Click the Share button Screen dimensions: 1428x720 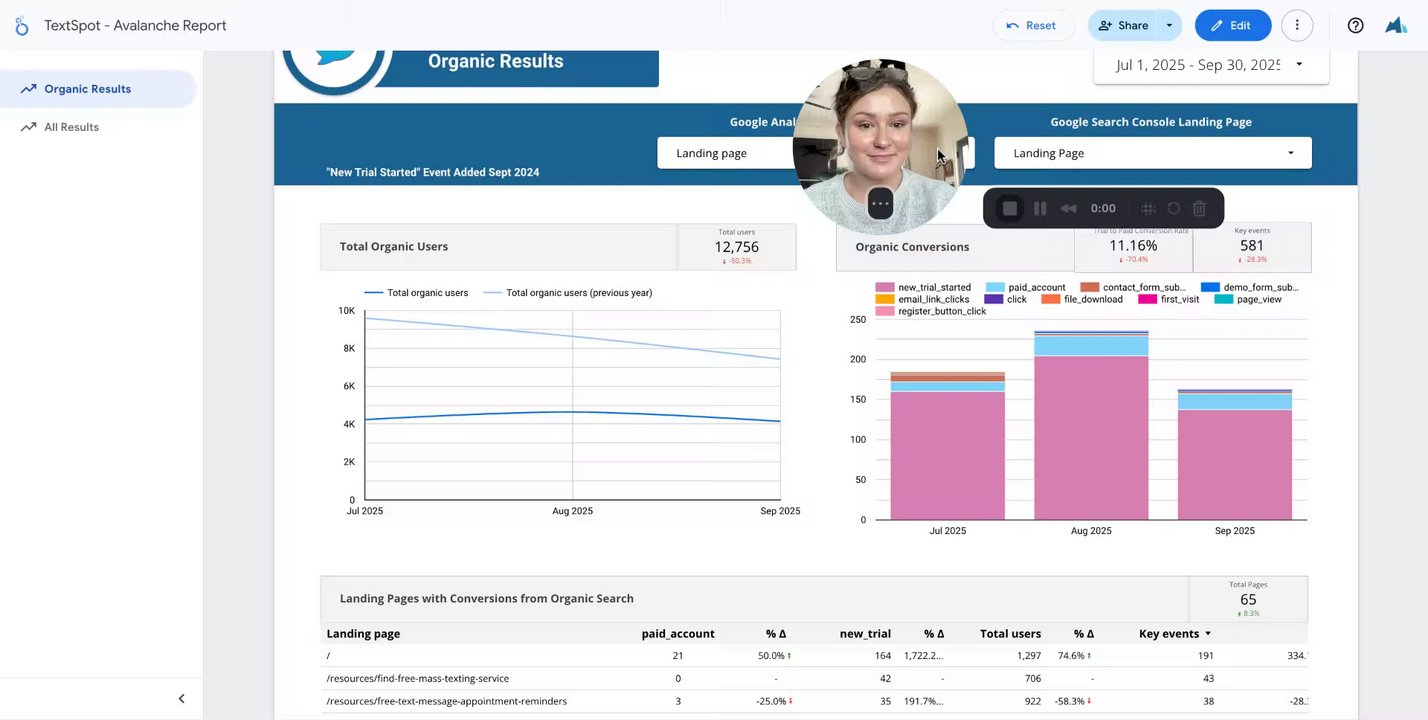click(x=1122, y=26)
